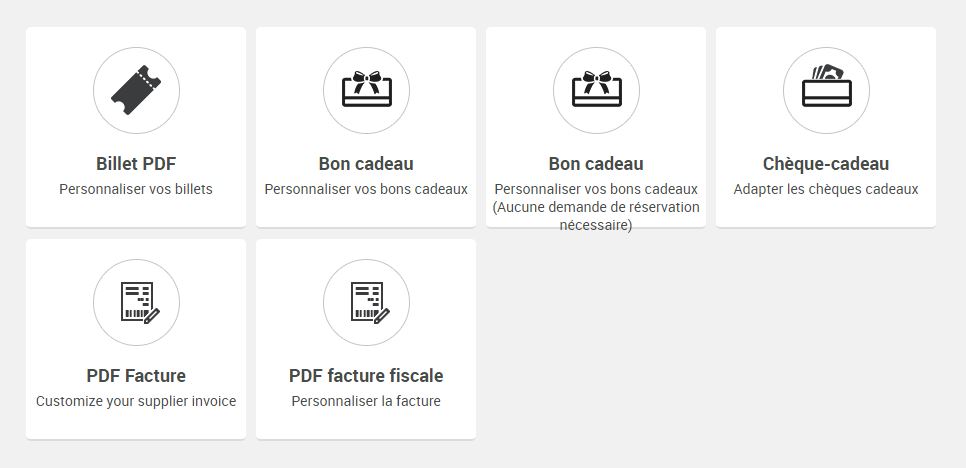Open Bon cadeau title beside Chèque-cadeau card
This screenshot has height=468, width=966.
[596, 164]
